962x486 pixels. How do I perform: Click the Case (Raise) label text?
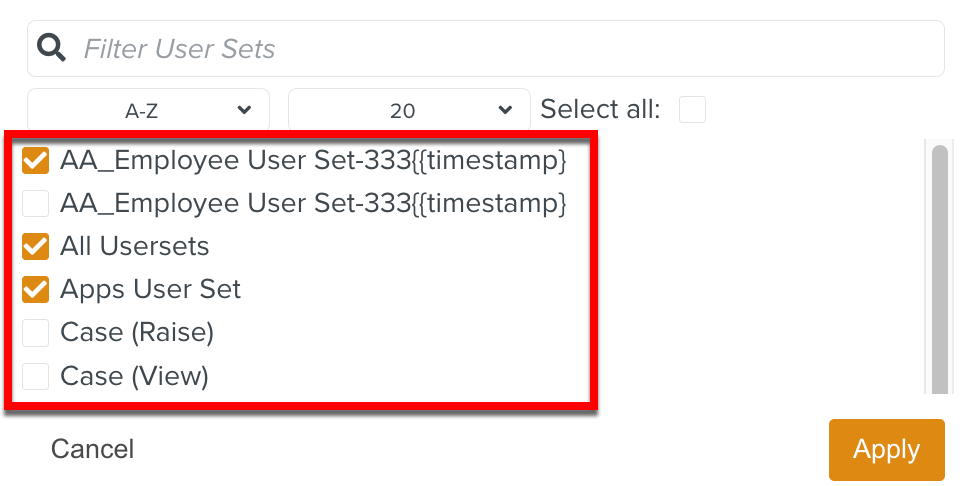pos(137,333)
